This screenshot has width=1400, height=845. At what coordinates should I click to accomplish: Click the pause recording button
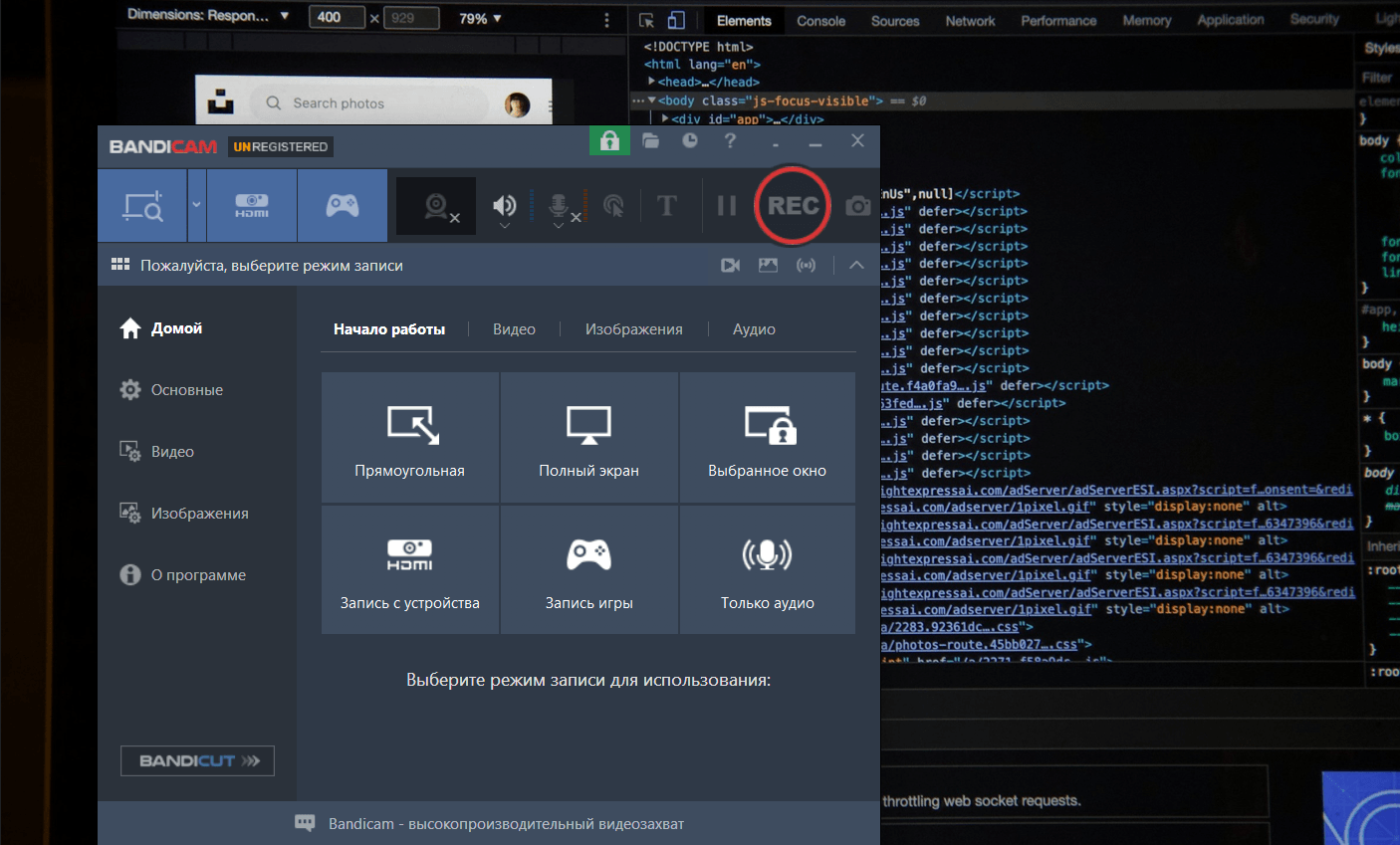pos(727,206)
